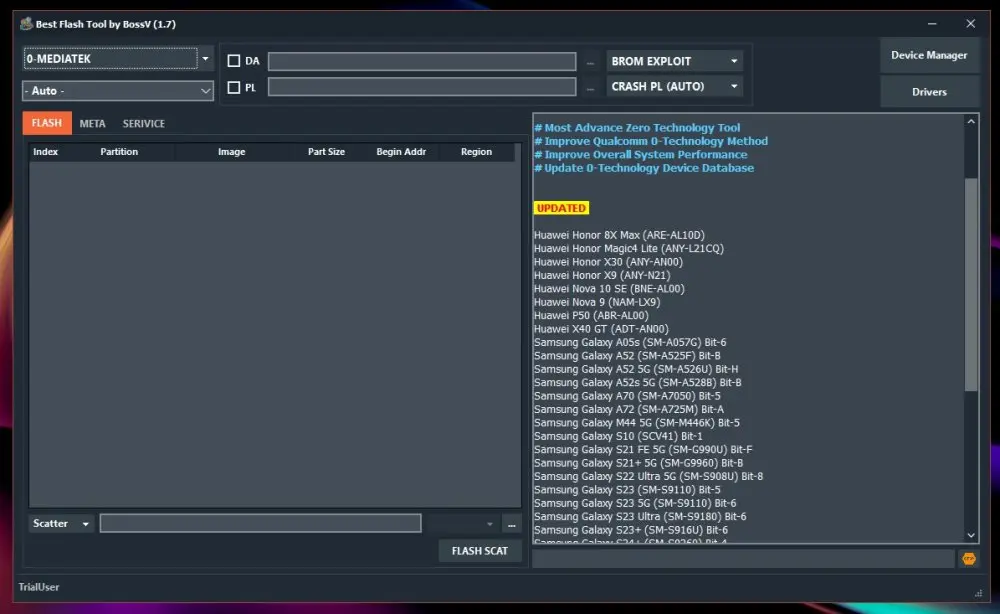Click the yellow UPDATED label
This screenshot has width=1000, height=614.
point(561,208)
